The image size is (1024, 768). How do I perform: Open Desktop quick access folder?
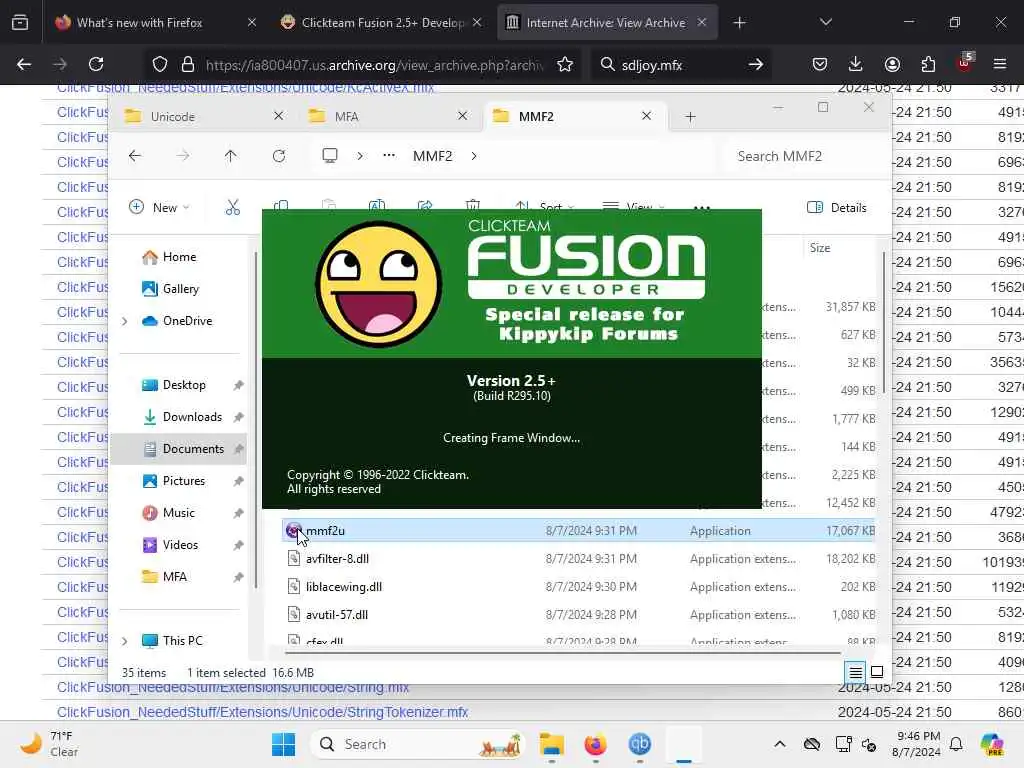[184, 385]
